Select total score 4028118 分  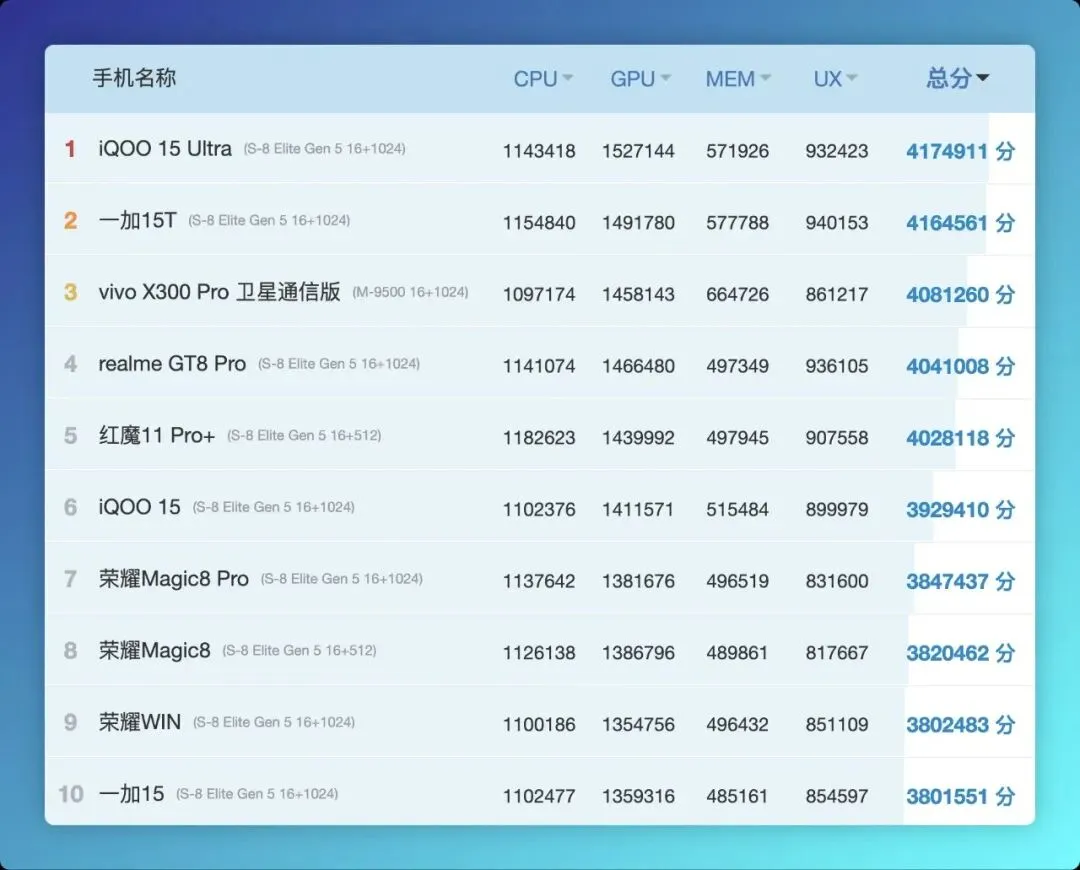coord(960,437)
